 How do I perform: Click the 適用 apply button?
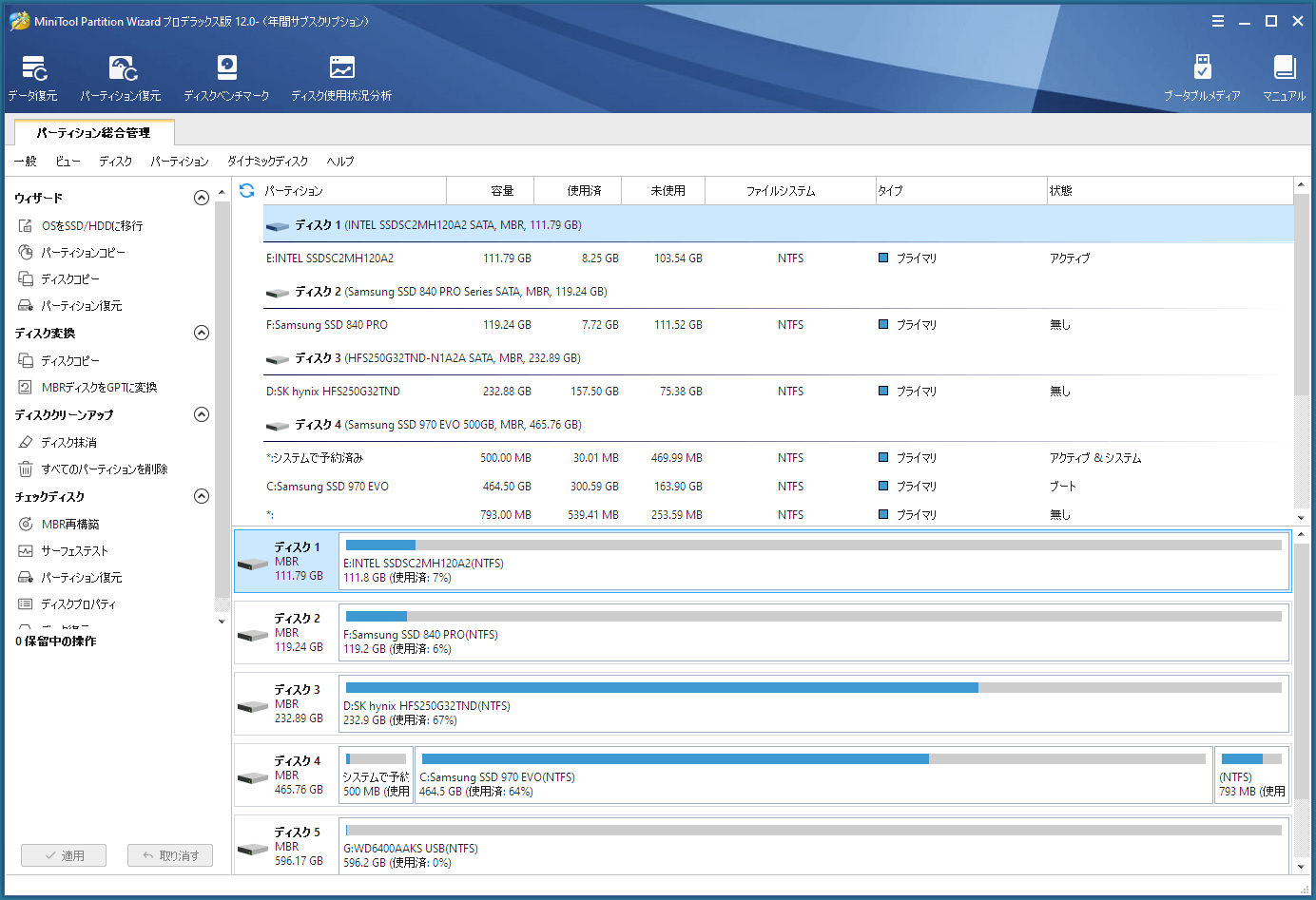pyautogui.click(x=64, y=855)
